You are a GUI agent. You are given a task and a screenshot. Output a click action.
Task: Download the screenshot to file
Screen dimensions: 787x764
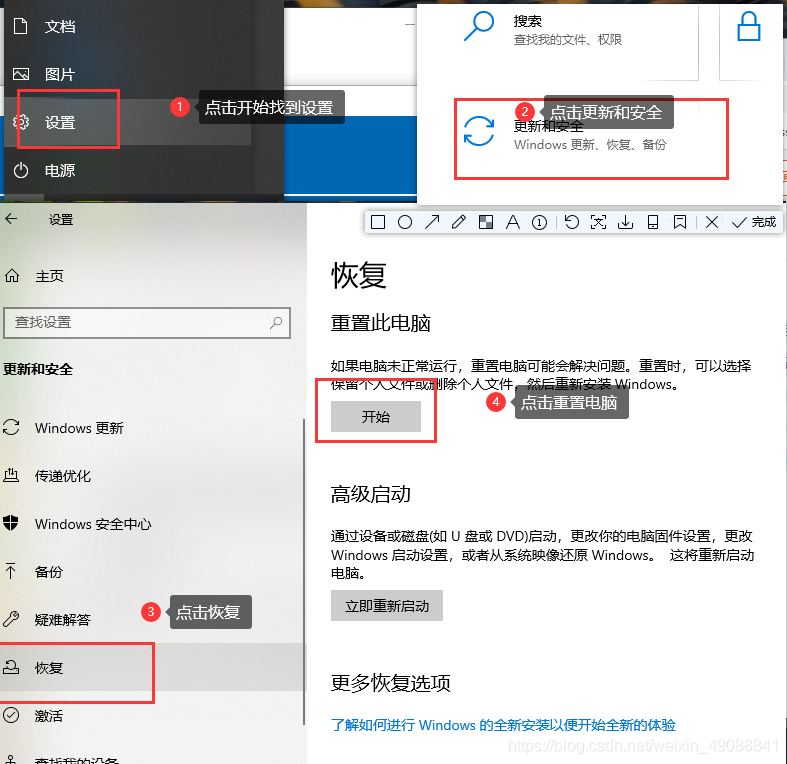(625, 222)
